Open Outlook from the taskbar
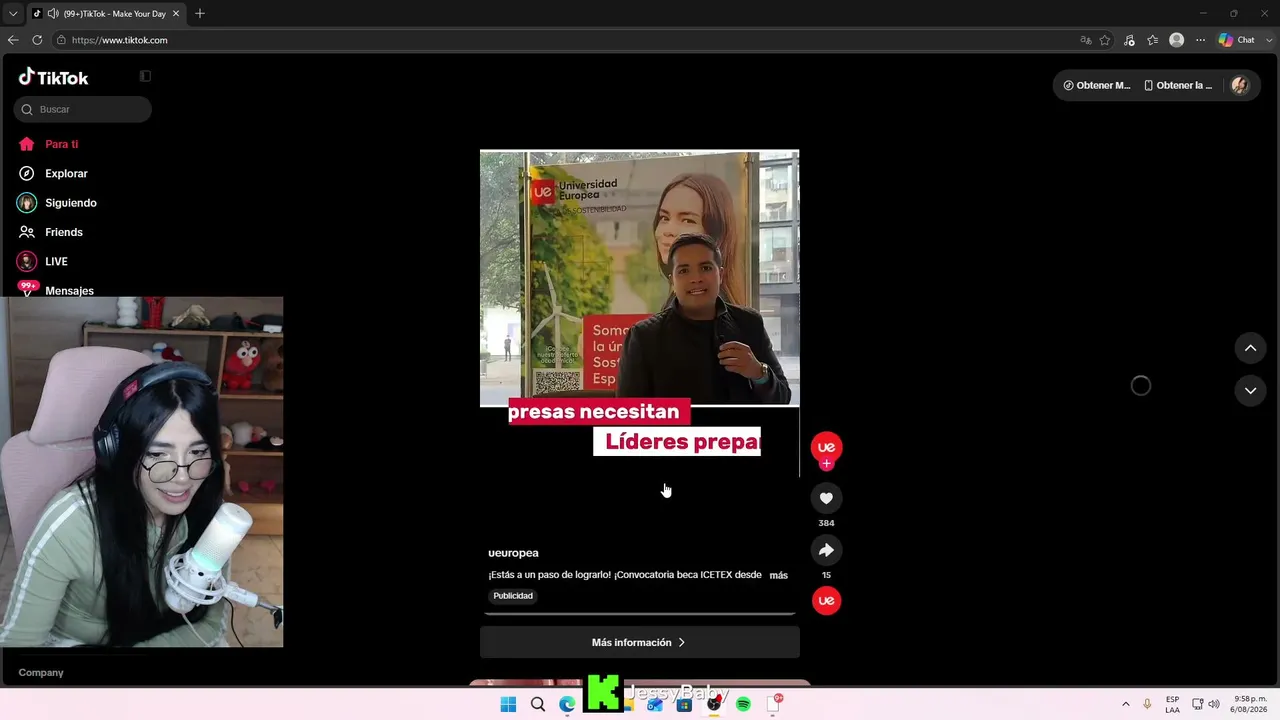The image size is (1280, 720). (655, 704)
